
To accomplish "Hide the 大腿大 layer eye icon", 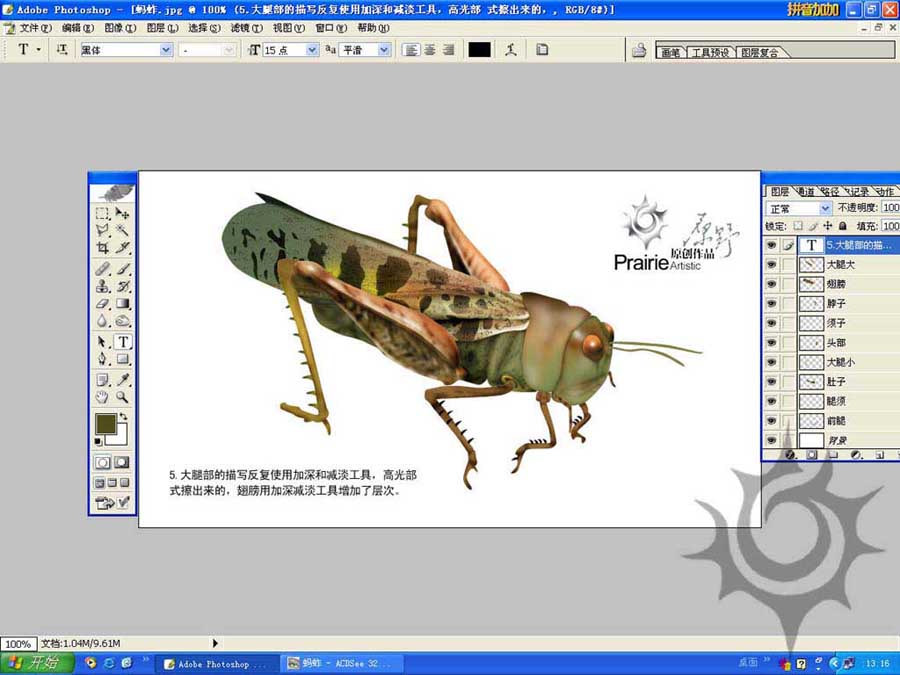I will [771, 265].
